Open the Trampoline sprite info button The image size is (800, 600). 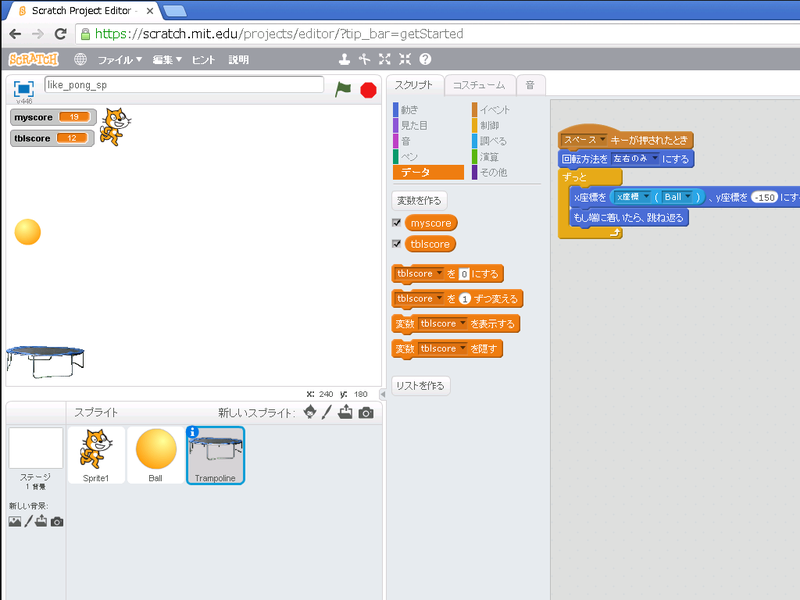click(193, 432)
